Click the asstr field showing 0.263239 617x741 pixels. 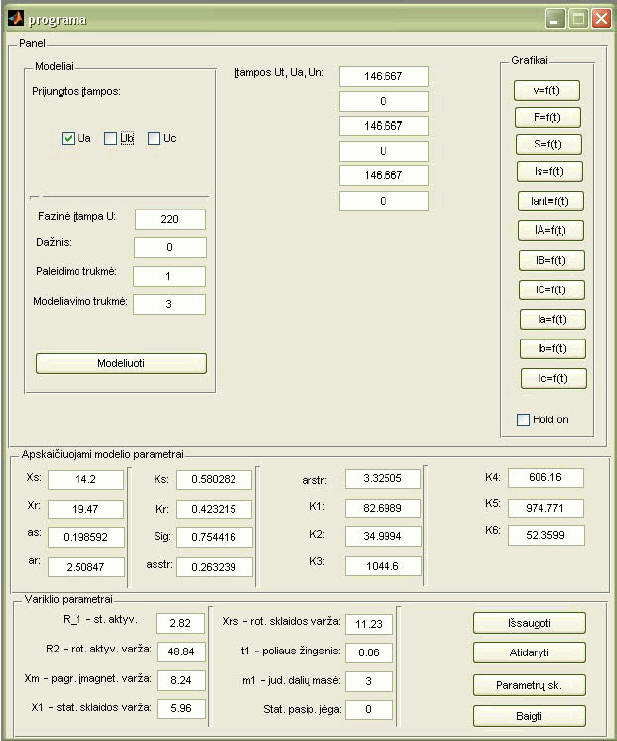[214, 567]
